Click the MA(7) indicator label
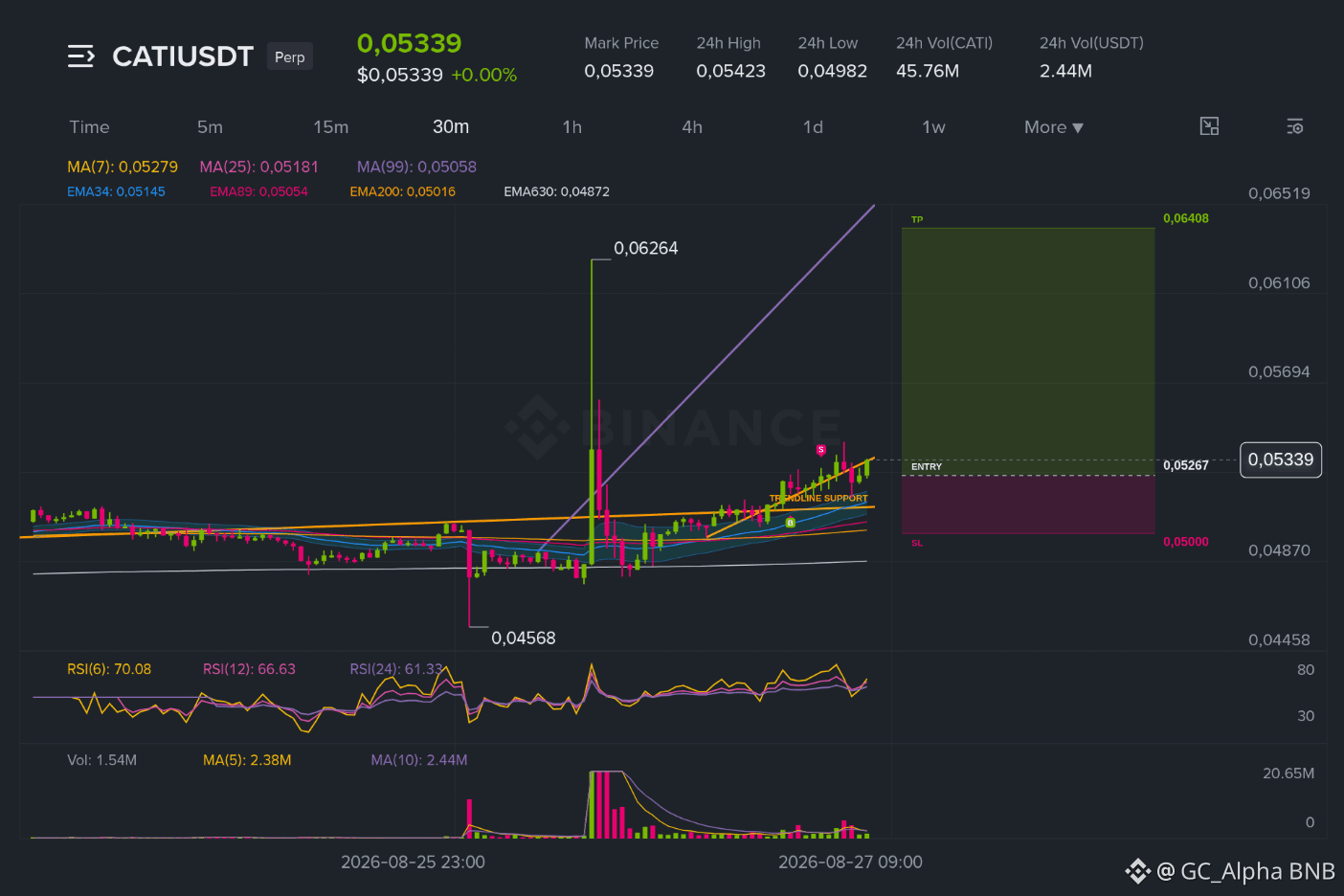Screen dimensions: 1344x896 pyautogui.click(x=123, y=167)
